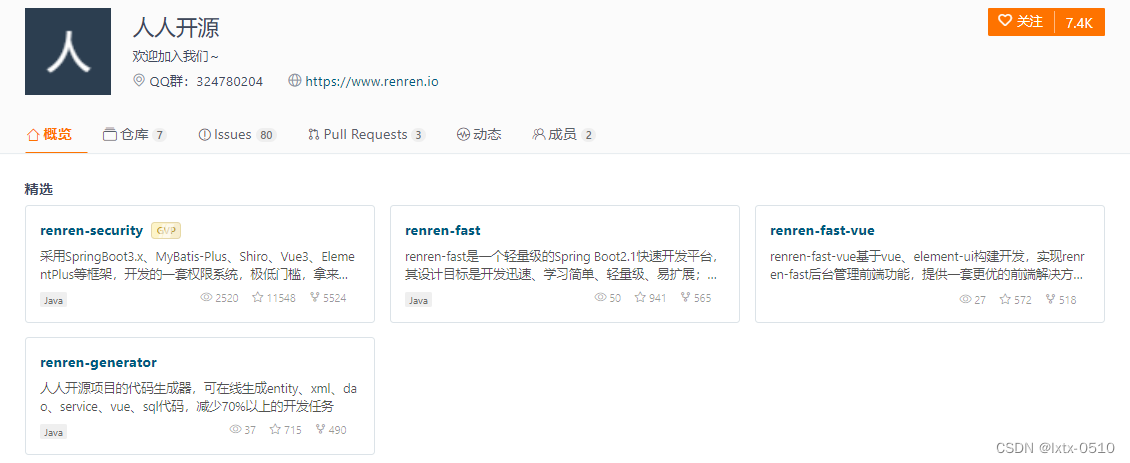
Task: Click the renren-generator description text
Action: (198, 398)
